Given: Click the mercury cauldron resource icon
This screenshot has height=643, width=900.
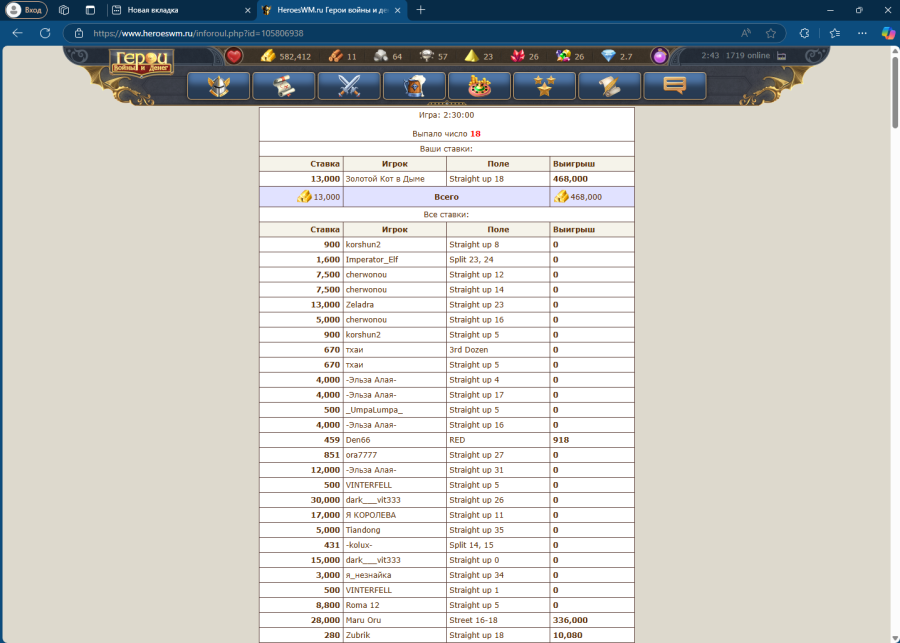Looking at the screenshot, I should (426, 56).
